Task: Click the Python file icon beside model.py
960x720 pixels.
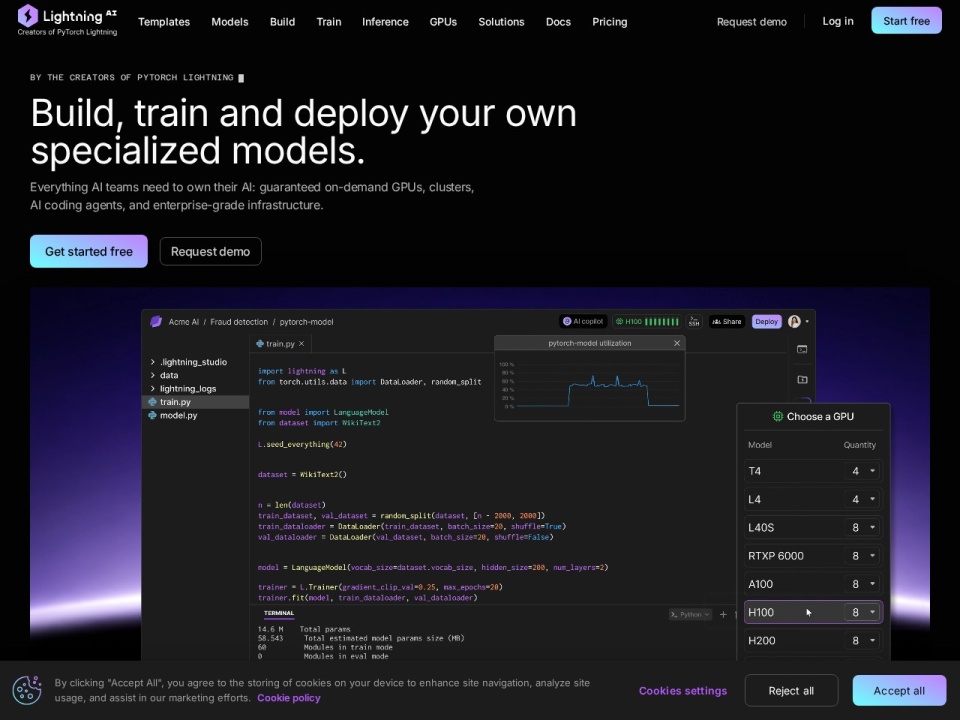Action: tap(152, 415)
